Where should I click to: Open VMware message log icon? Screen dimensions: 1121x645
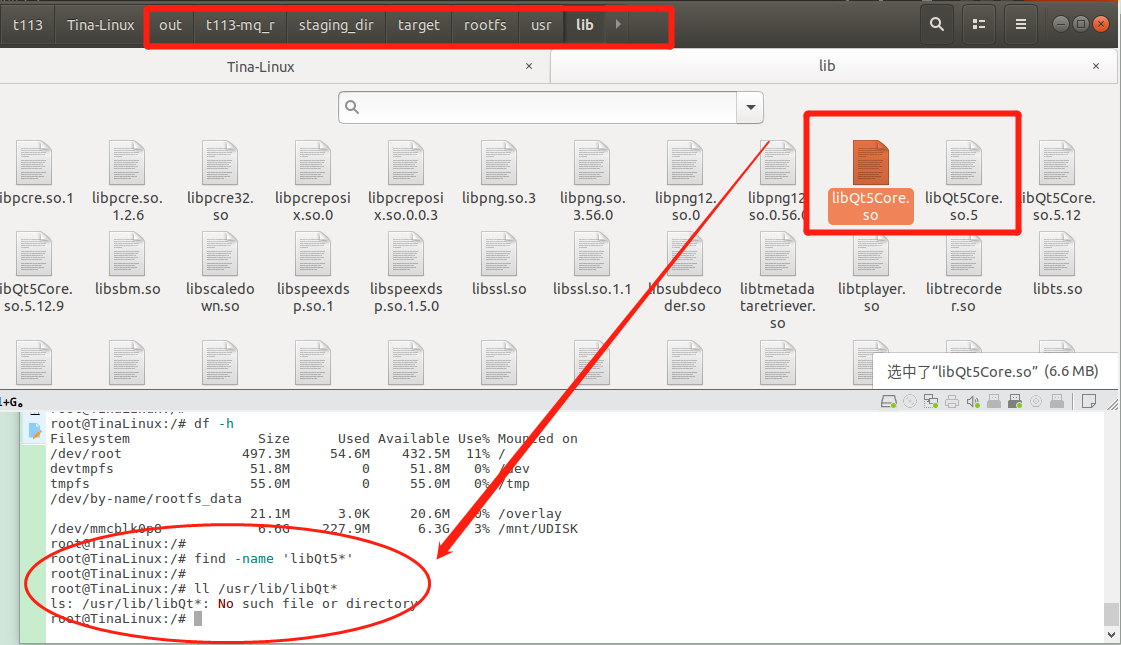[1089, 402]
